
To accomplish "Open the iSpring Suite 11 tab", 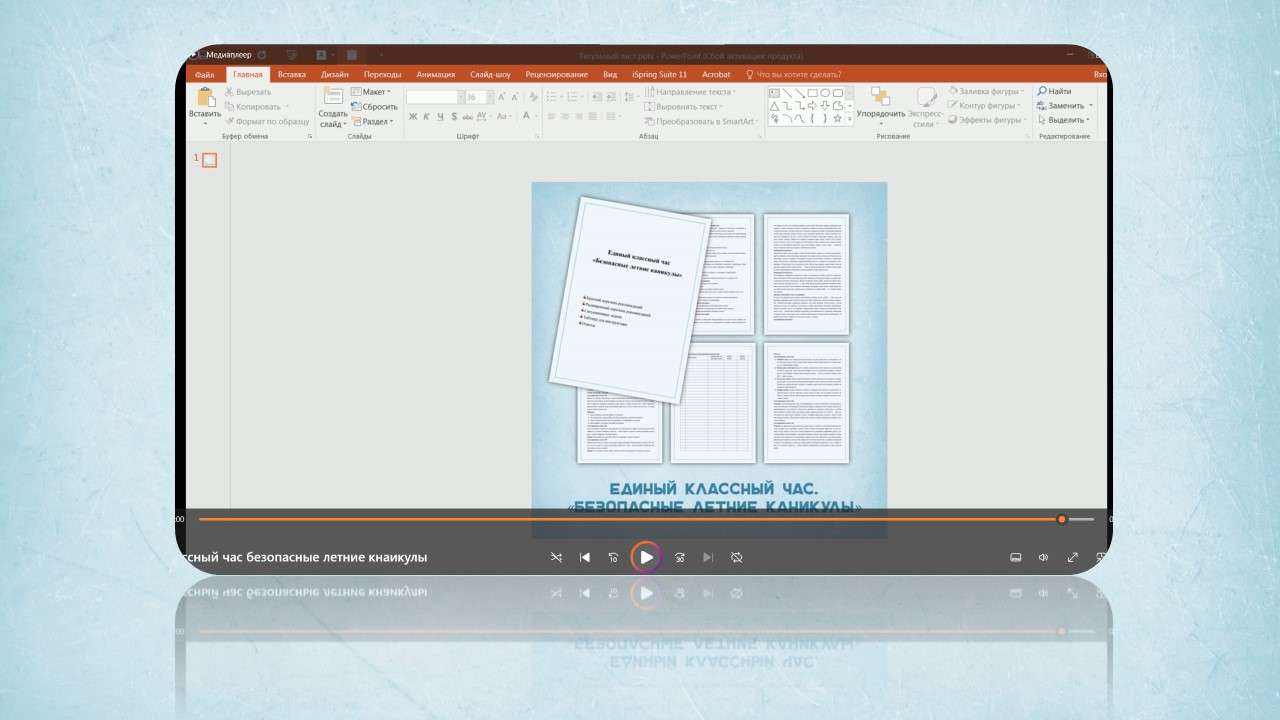I will click(660, 74).
